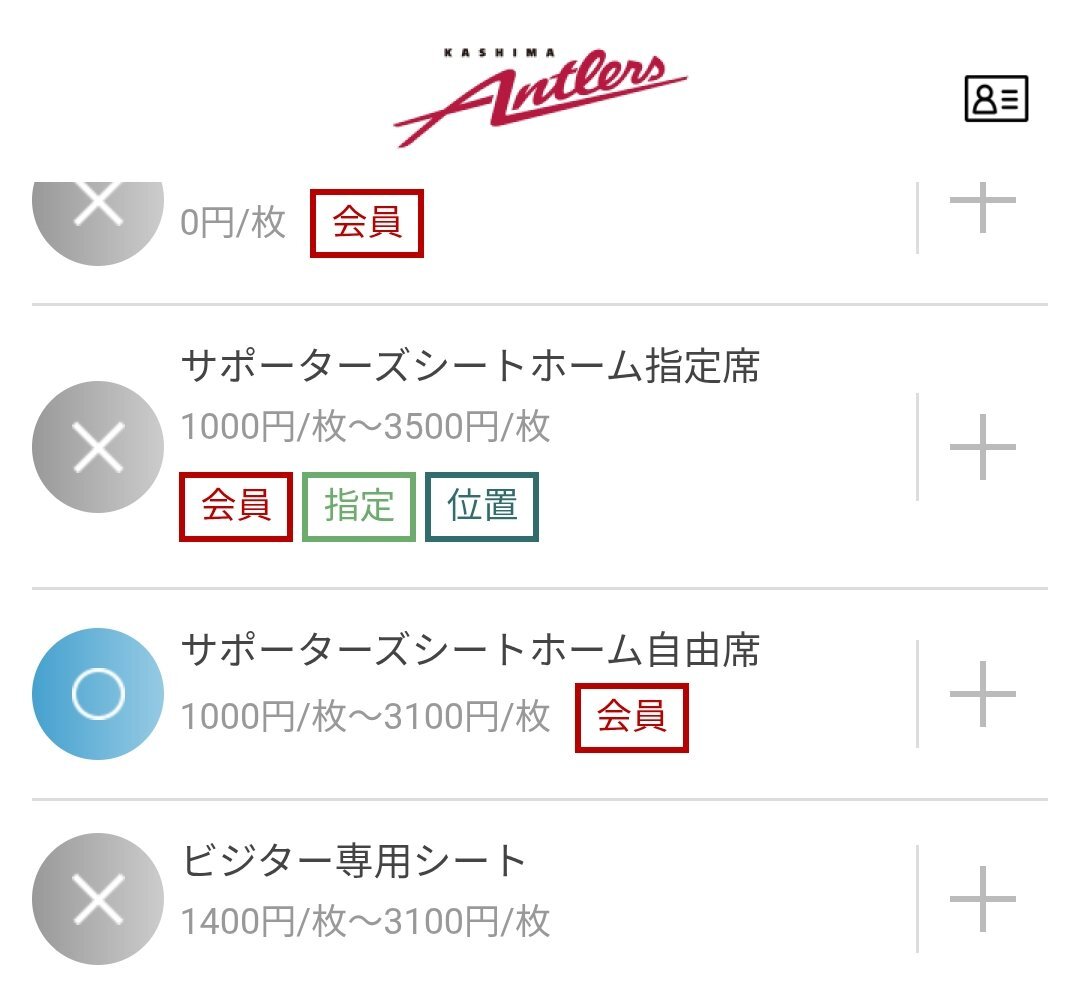This screenshot has height=992, width=1080.
Task: Click the 1400円/枚～3100円/枚 price text
Action: pos(365,921)
